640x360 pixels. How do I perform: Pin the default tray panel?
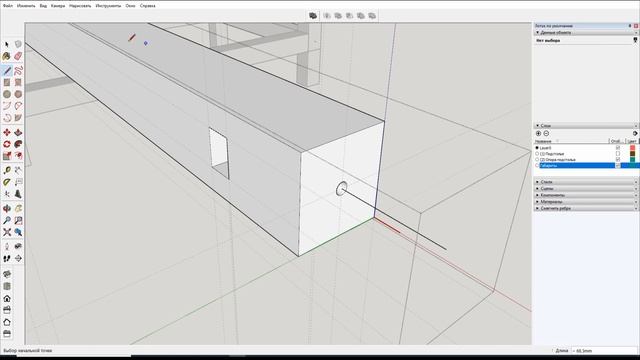pyautogui.click(x=630, y=26)
